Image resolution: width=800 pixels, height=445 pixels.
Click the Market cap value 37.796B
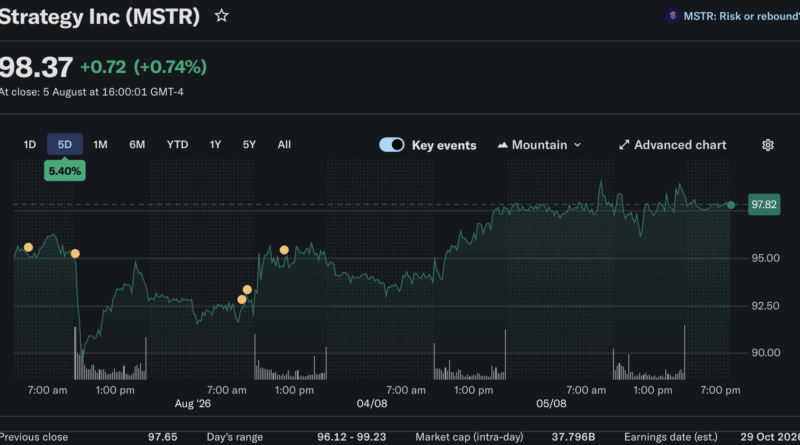tap(573, 437)
